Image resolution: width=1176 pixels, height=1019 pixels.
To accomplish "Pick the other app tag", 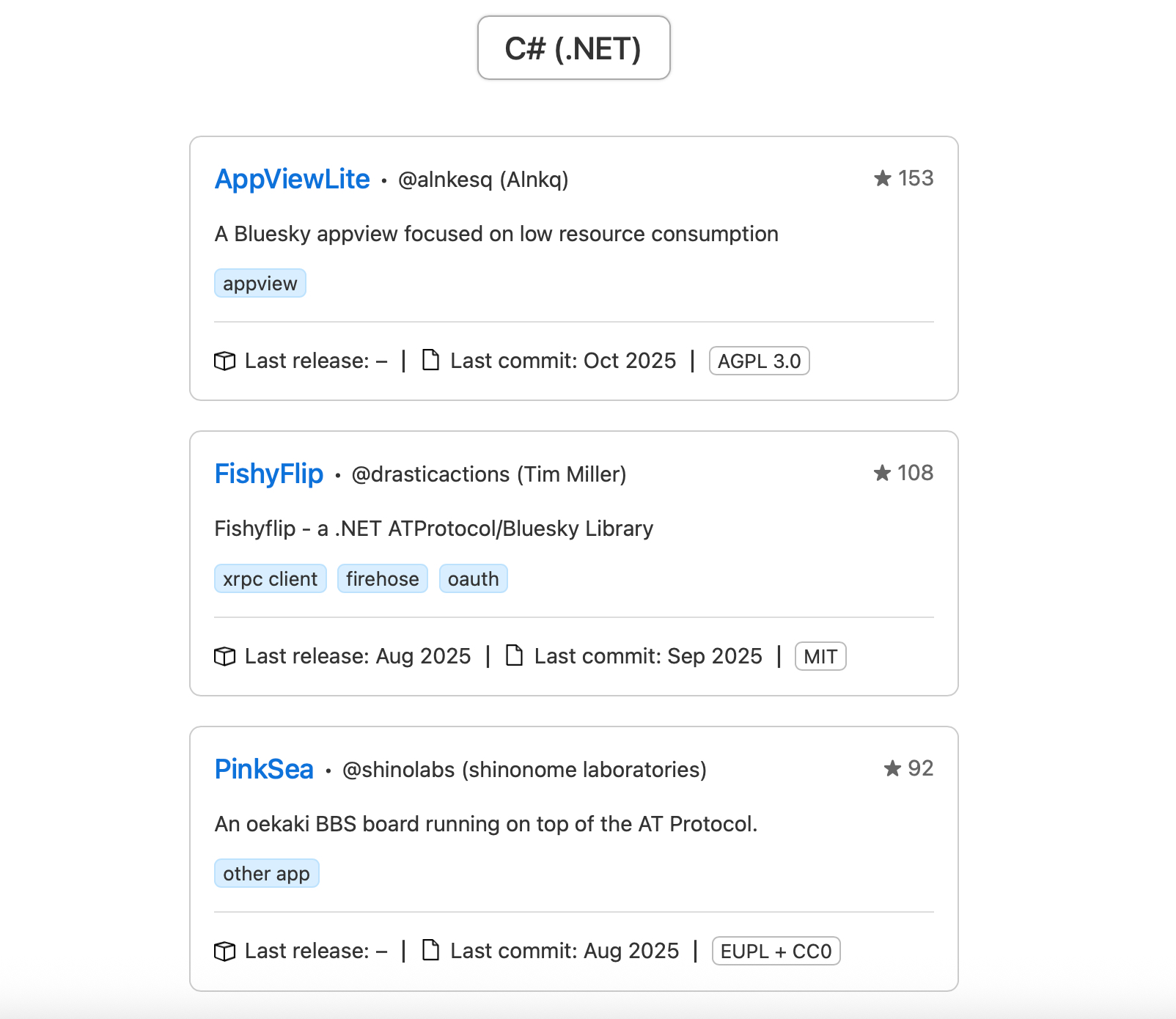I will (x=266, y=874).
